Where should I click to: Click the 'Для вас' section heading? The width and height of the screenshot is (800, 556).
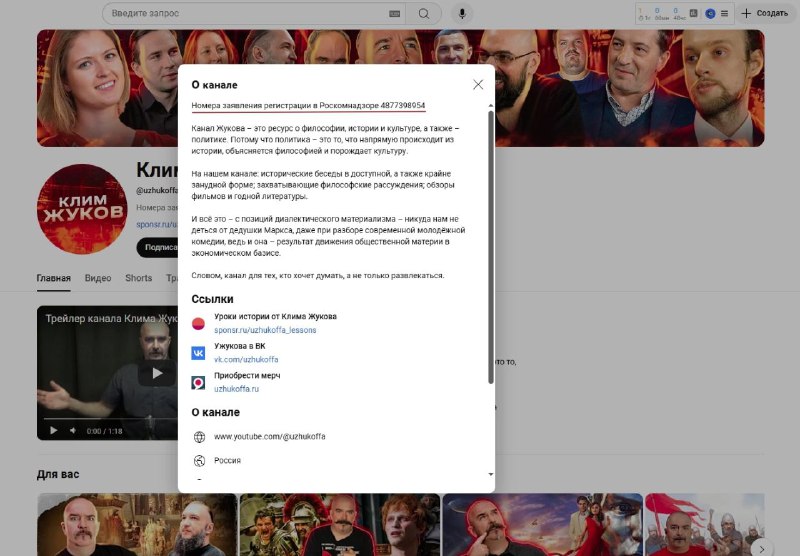pos(58,474)
